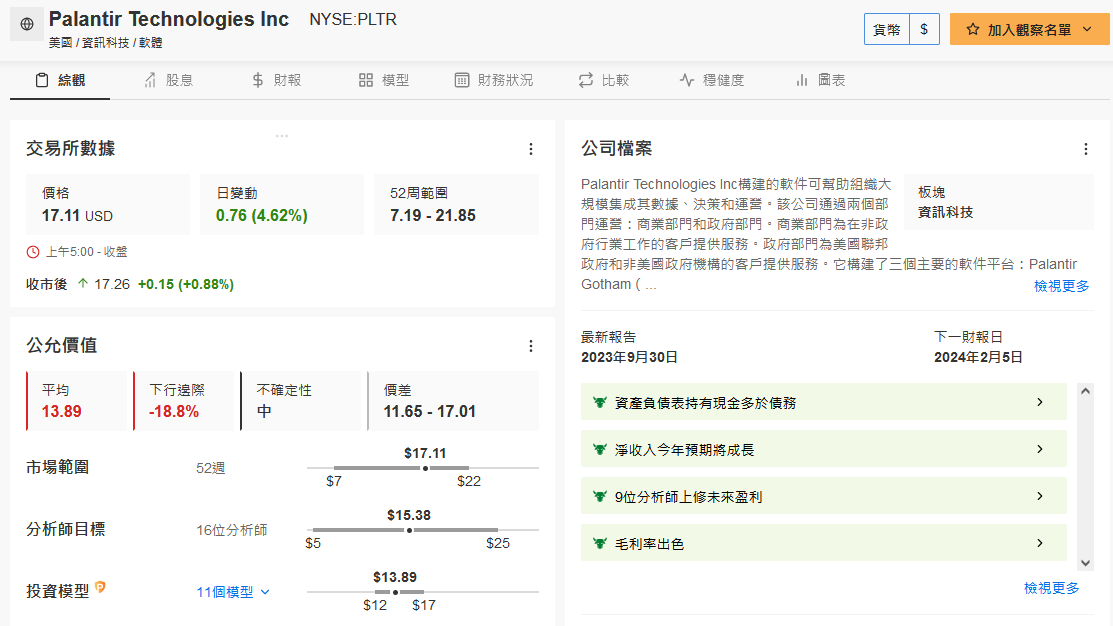Click the star icon in watchlist button
The height and width of the screenshot is (626, 1113).
pos(972,29)
